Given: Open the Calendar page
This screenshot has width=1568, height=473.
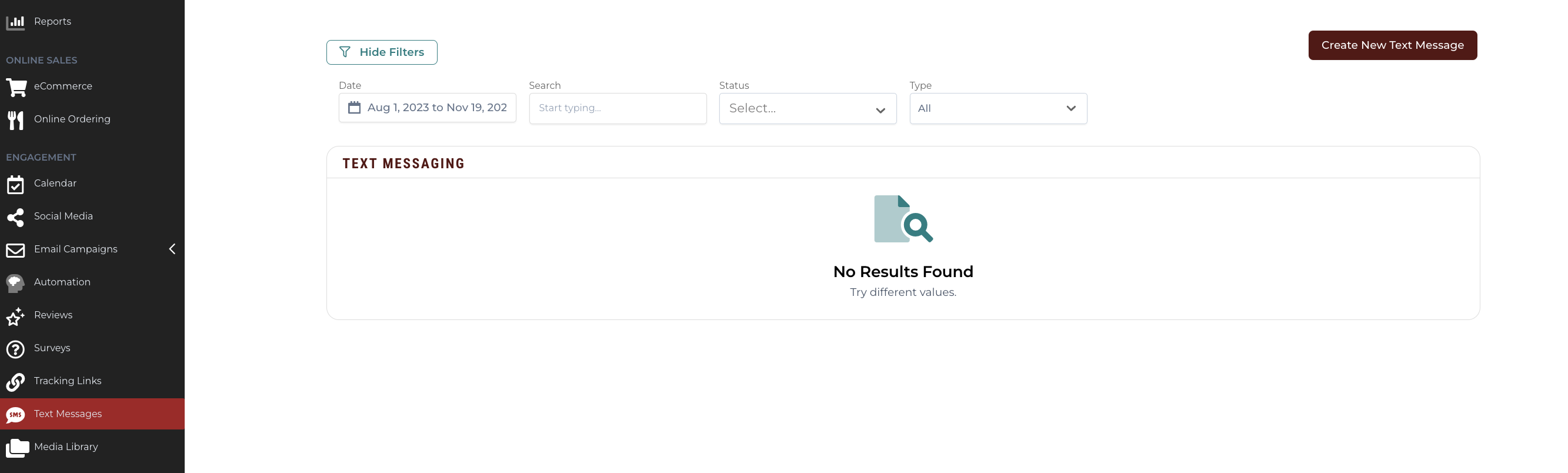Looking at the screenshot, I should pos(92,183).
